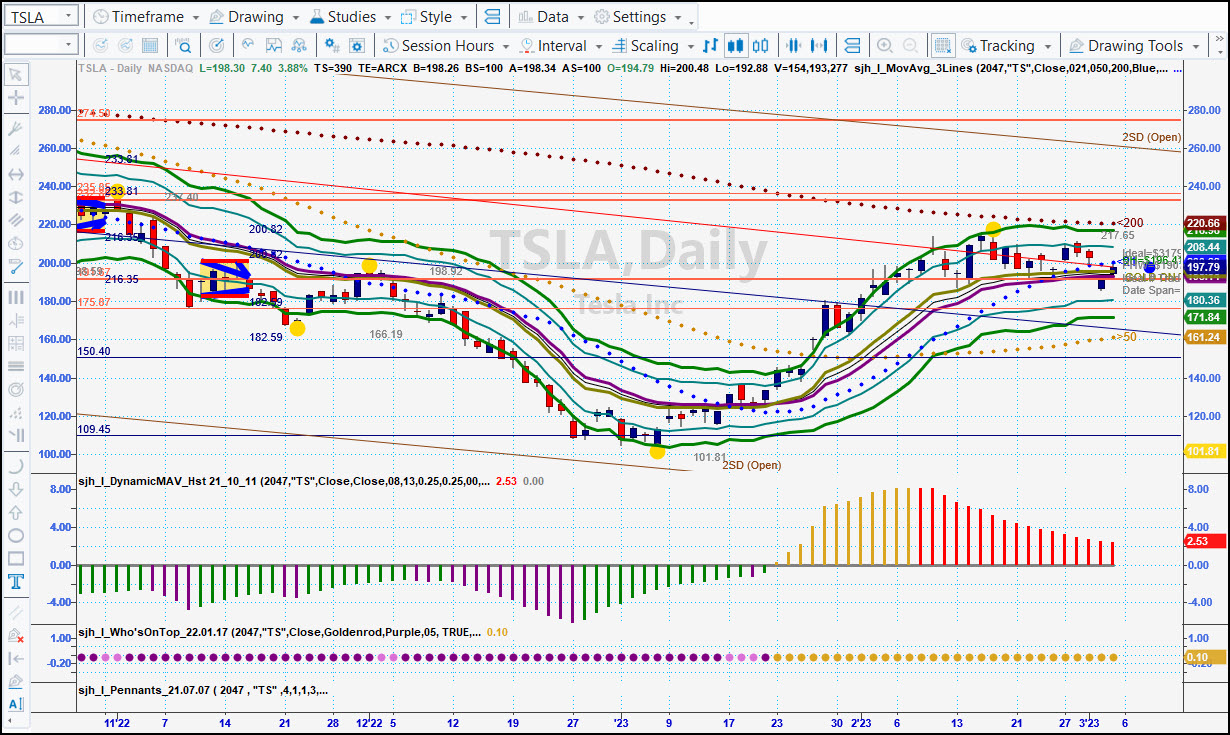Click the 171.84 green price tag

[x=1203, y=317]
